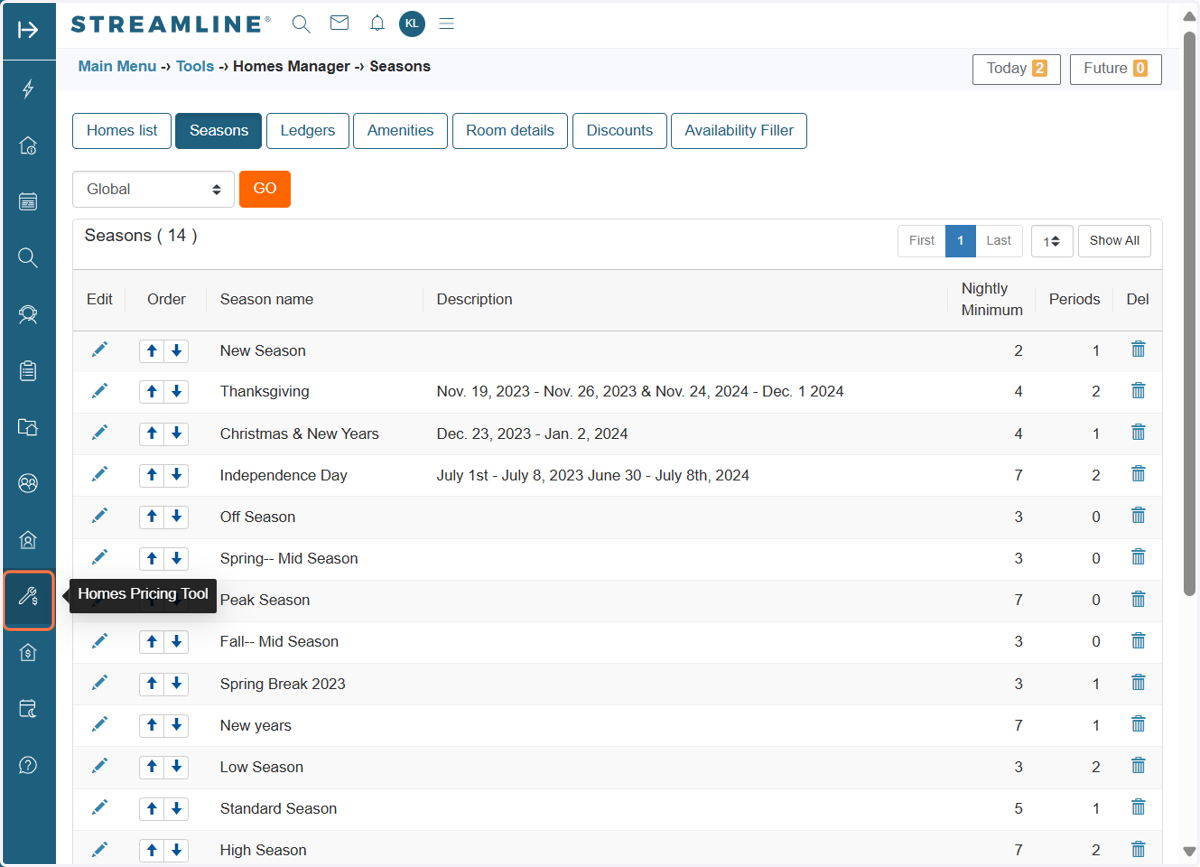Open the Availability Filler tab
The height and width of the screenshot is (867, 1200).
[x=739, y=130]
